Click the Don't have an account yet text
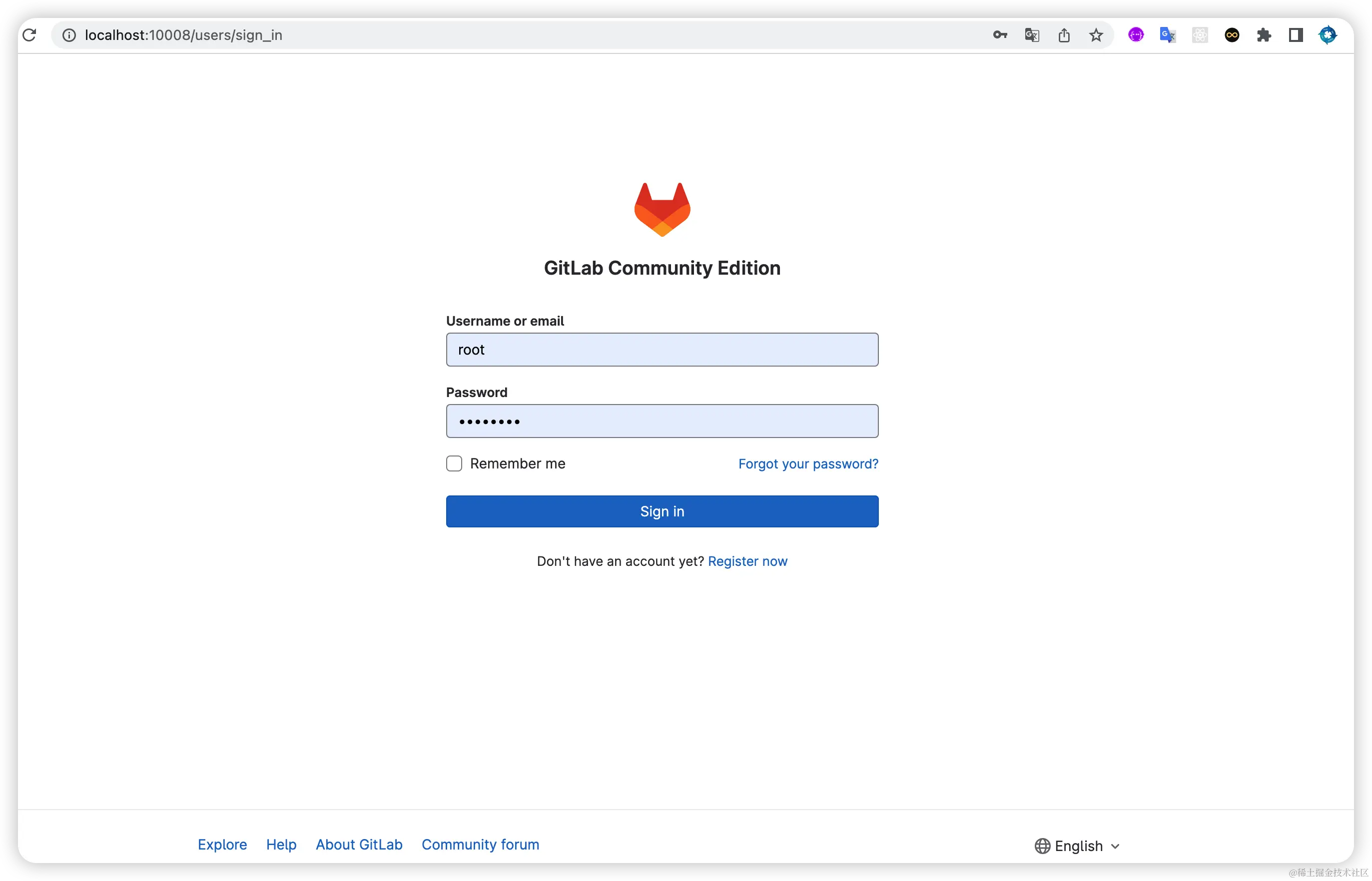Viewport: 1372px width, 881px height. click(x=620, y=561)
